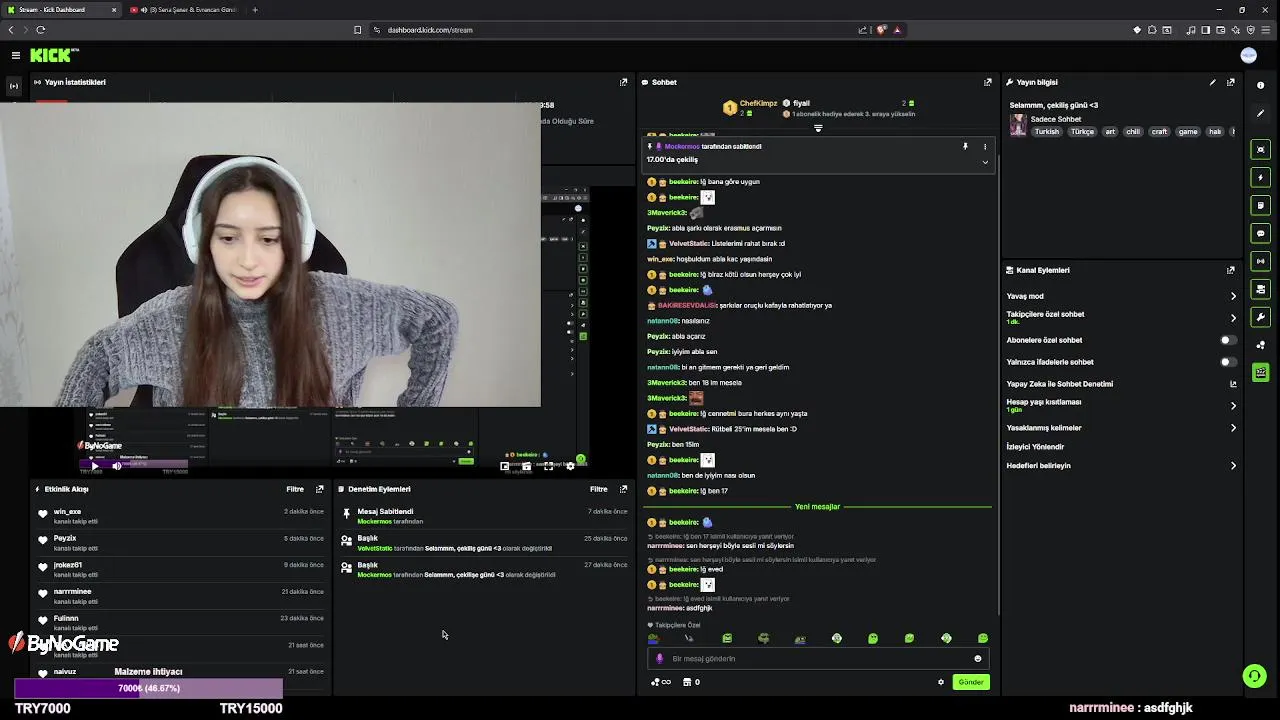Toggle channel actions widget in right sidebar
Image resolution: width=1280 pixels, height=720 pixels.
(1261, 289)
